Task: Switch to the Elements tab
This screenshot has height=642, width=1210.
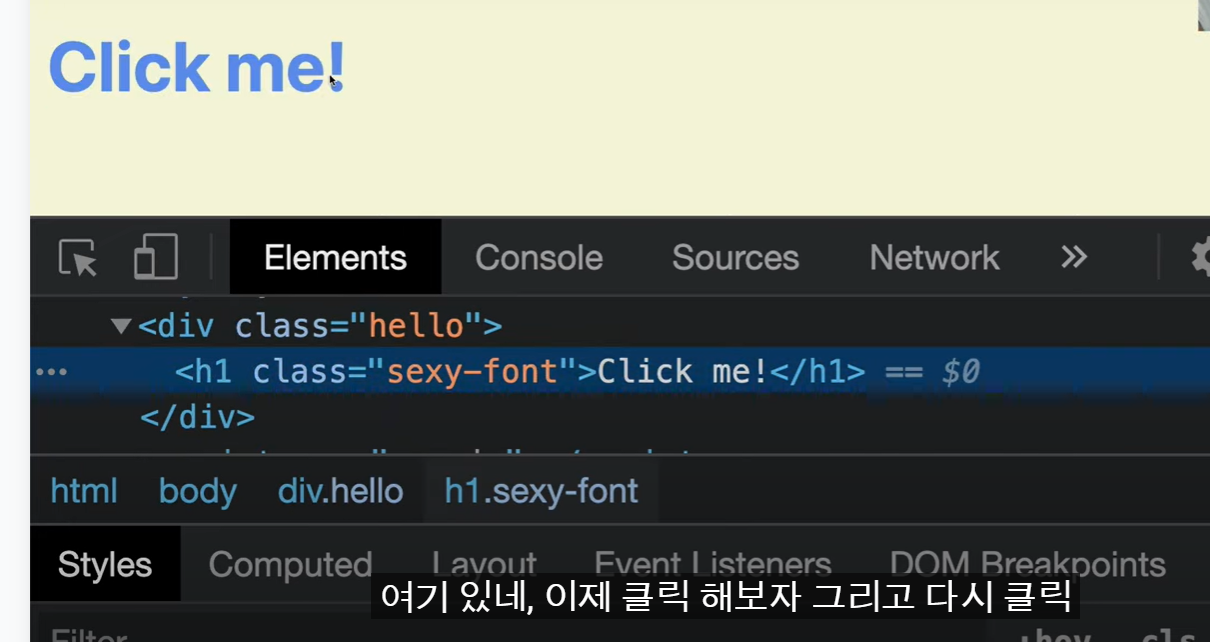Action: click(x=335, y=257)
